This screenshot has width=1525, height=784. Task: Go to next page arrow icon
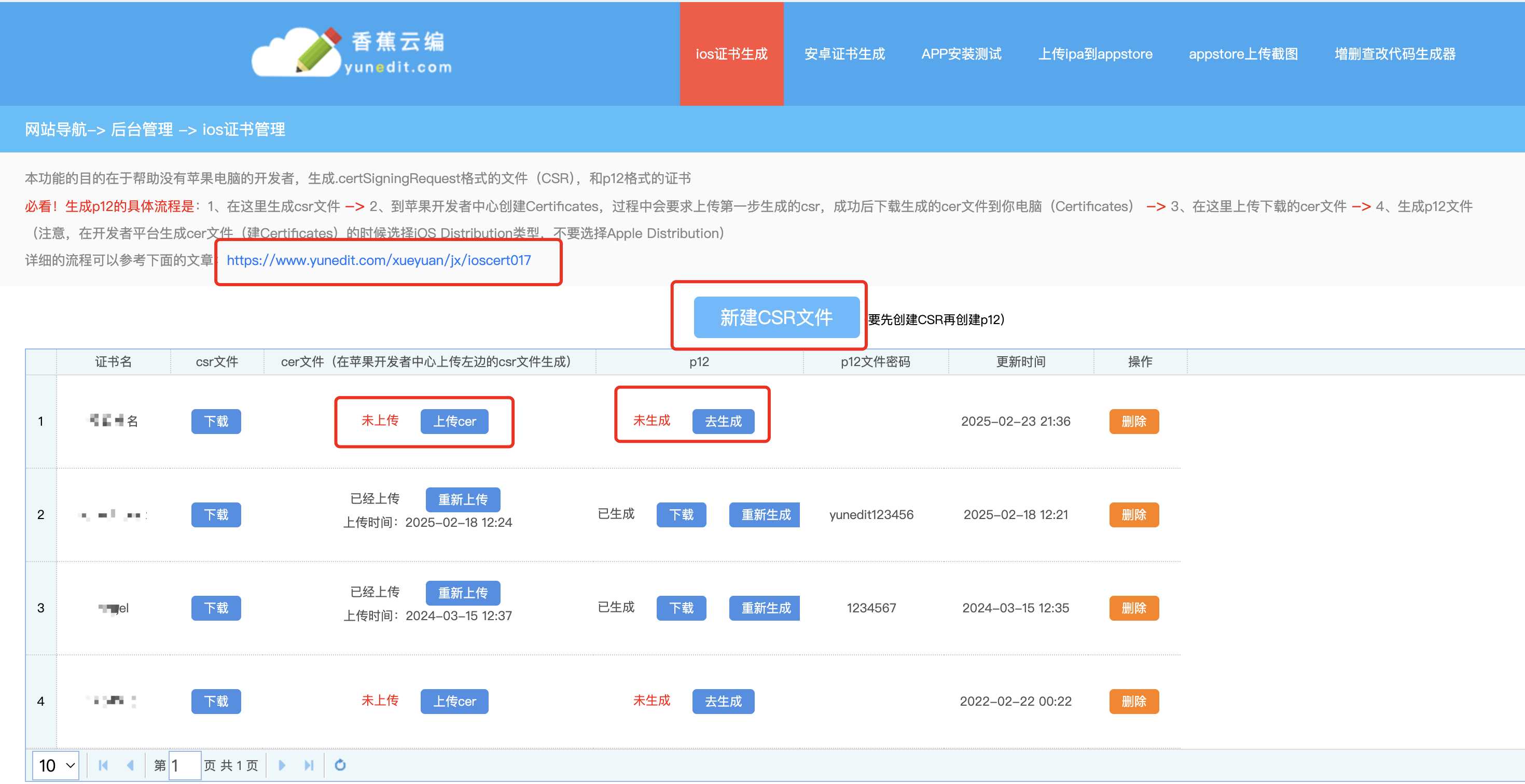click(x=282, y=765)
